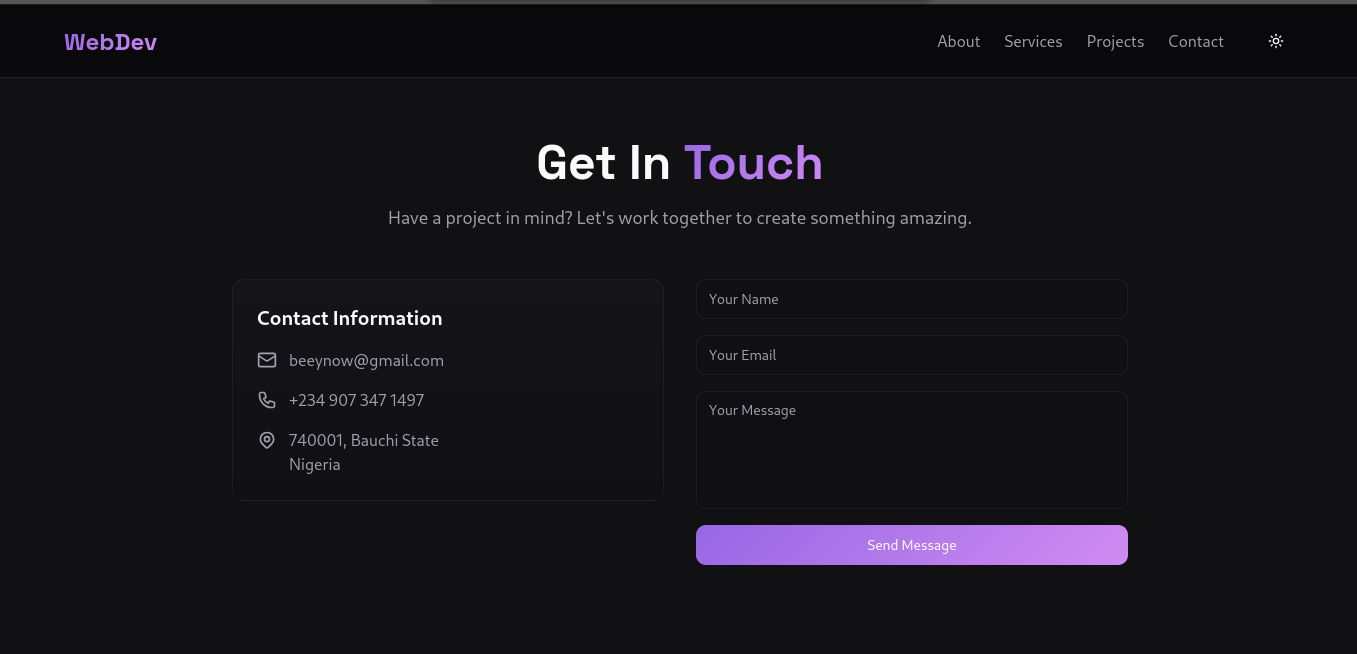Open the Contact navigation link
The width and height of the screenshot is (1357, 654).
1196,41
